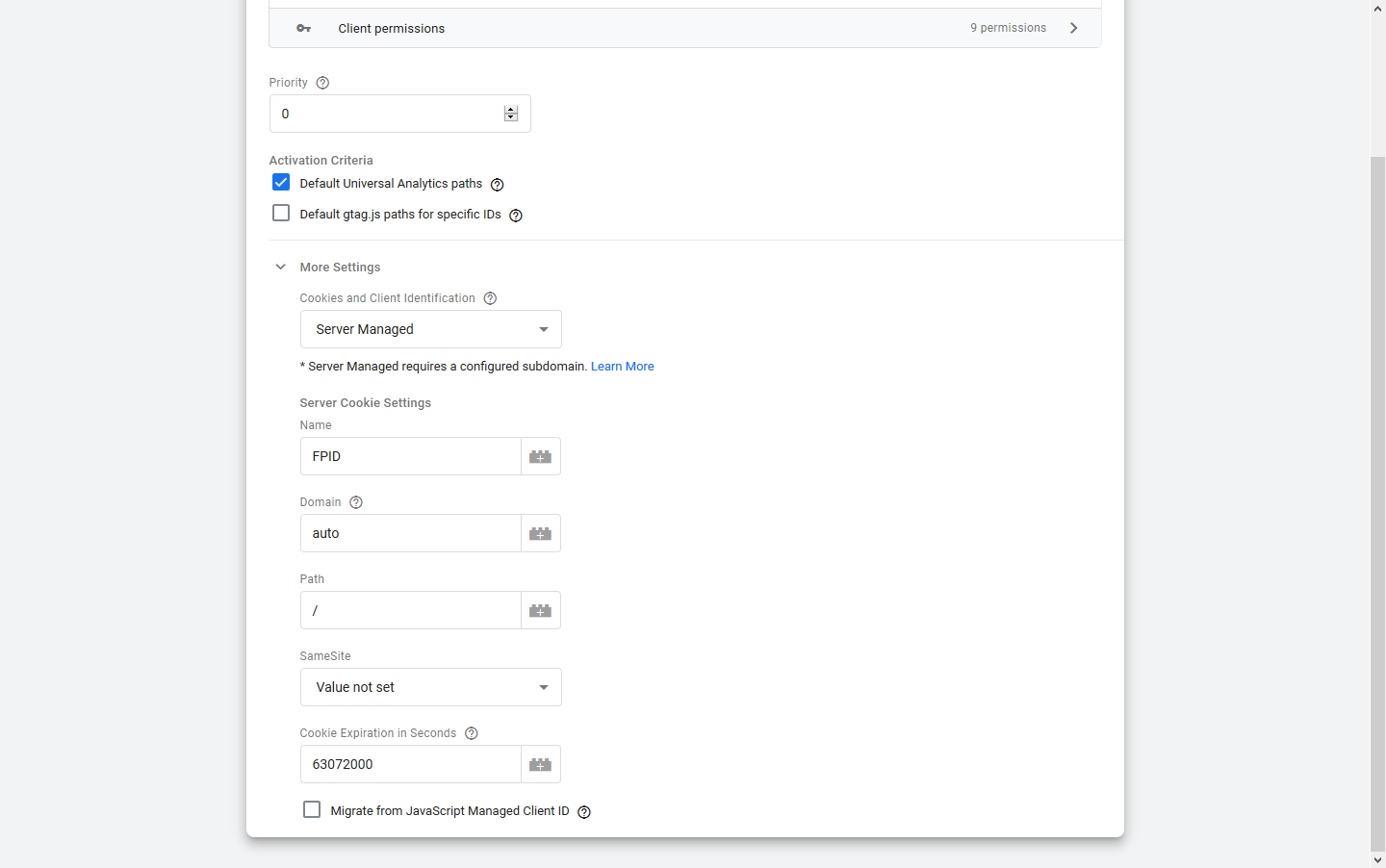Viewport: 1386px width, 868px height.
Task: Open the Priority help icon
Action: (322, 83)
